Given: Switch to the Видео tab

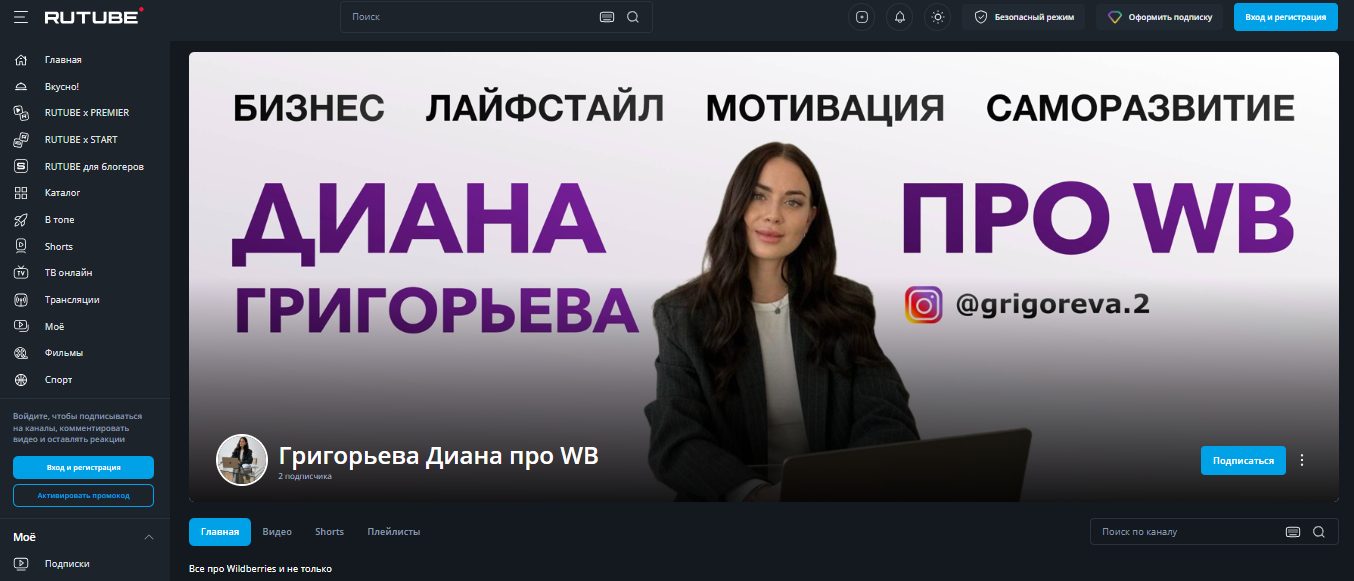Looking at the screenshot, I should (x=277, y=532).
